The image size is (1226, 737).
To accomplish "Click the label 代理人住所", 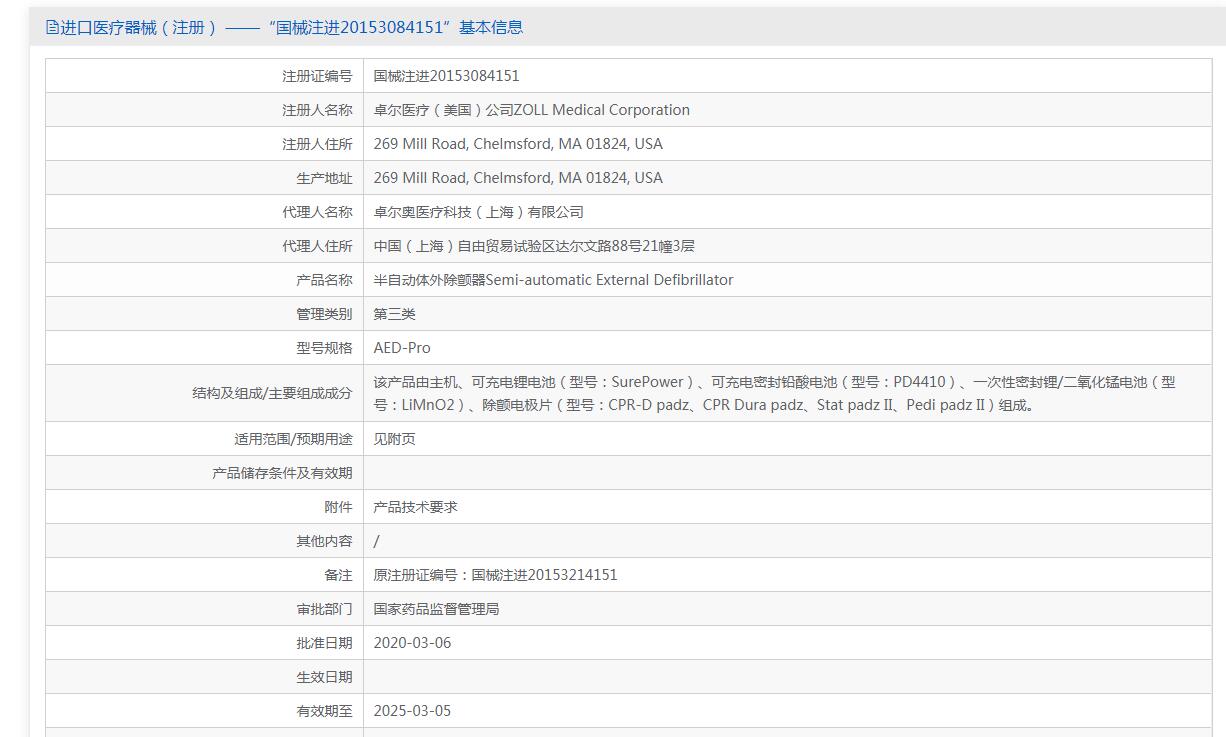I will pyautogui.click(x=317, y=246).
